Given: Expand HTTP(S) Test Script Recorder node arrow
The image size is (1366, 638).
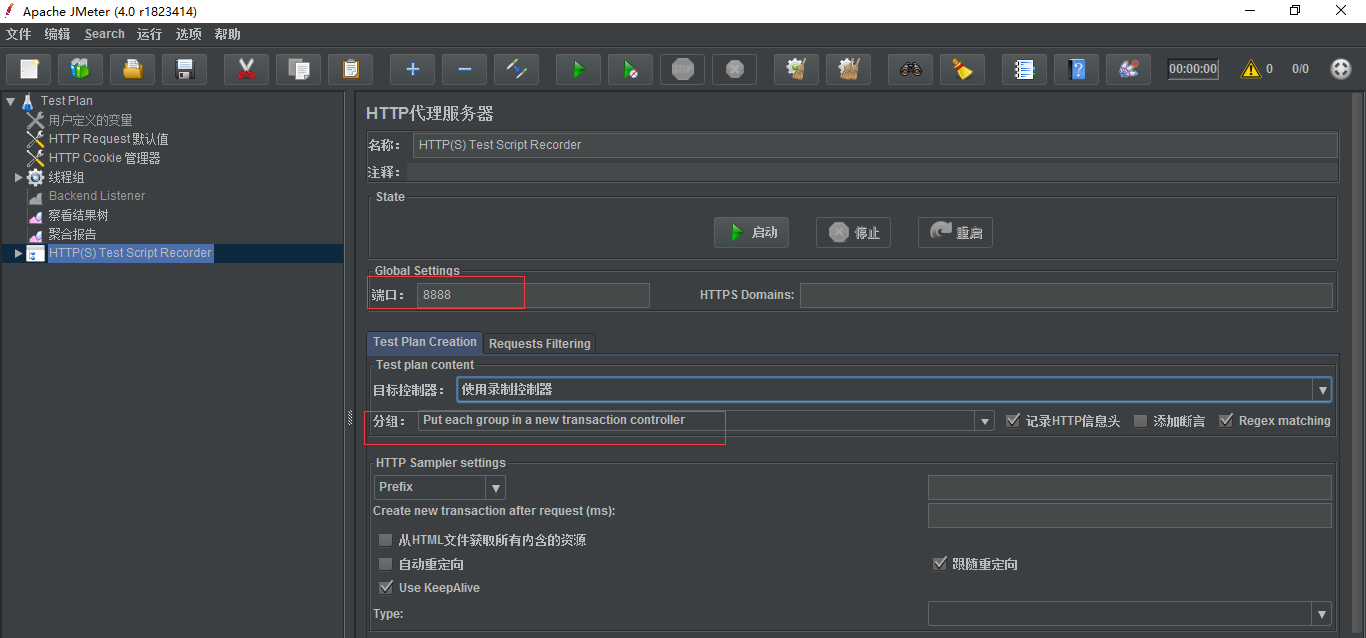Looking at the screenshot, I should point(18,253).
